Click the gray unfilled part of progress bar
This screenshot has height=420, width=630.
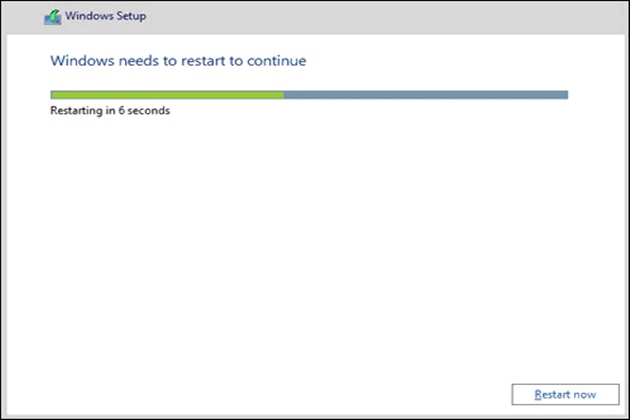[425, 95]
